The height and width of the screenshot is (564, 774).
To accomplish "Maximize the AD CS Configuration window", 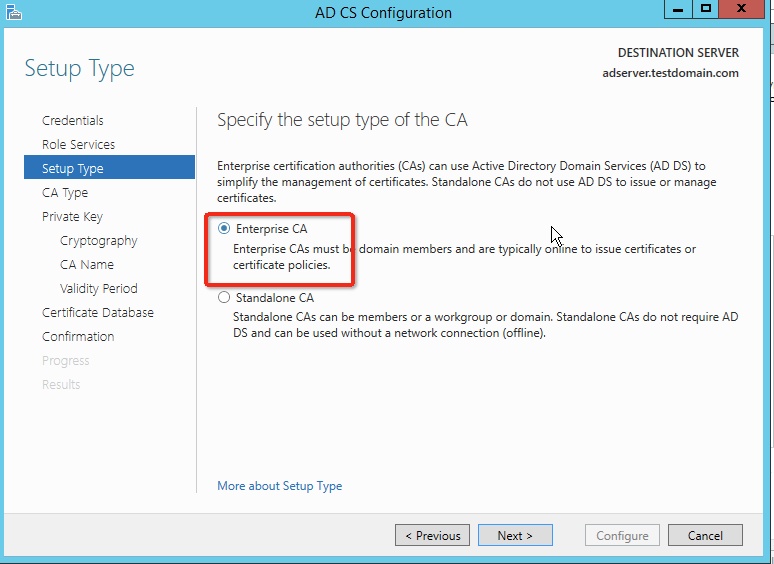I will point(706,9).
